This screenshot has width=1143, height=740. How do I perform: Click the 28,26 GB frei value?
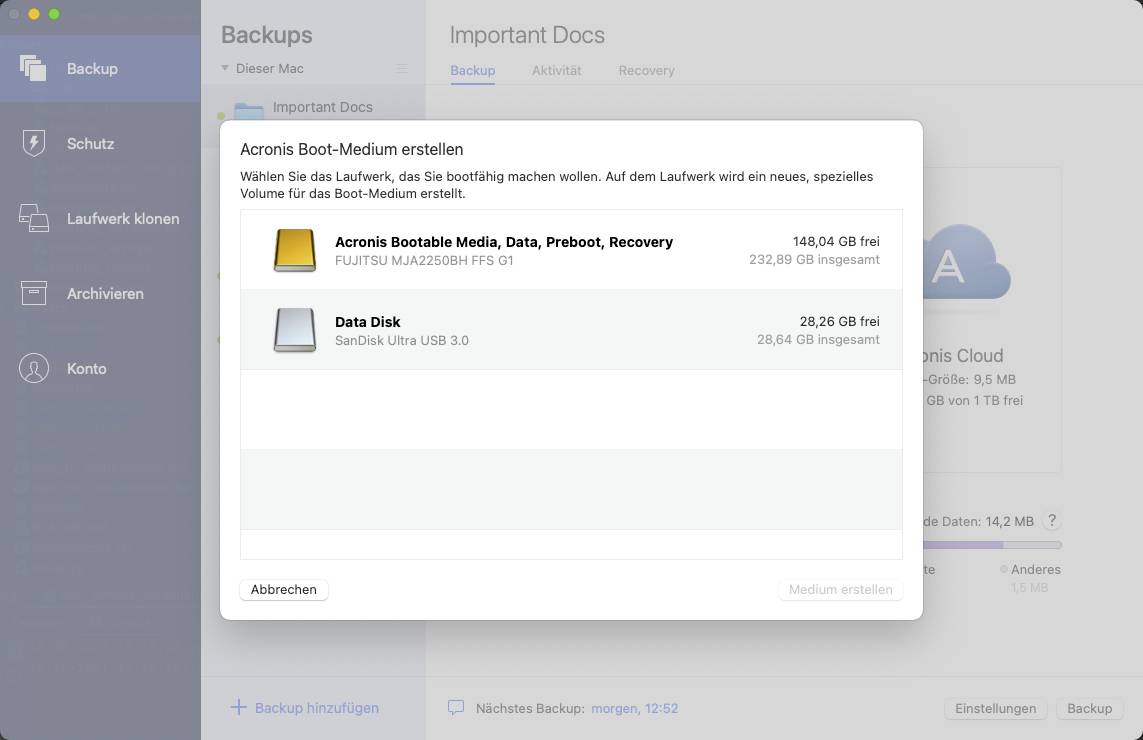point(839,322)
